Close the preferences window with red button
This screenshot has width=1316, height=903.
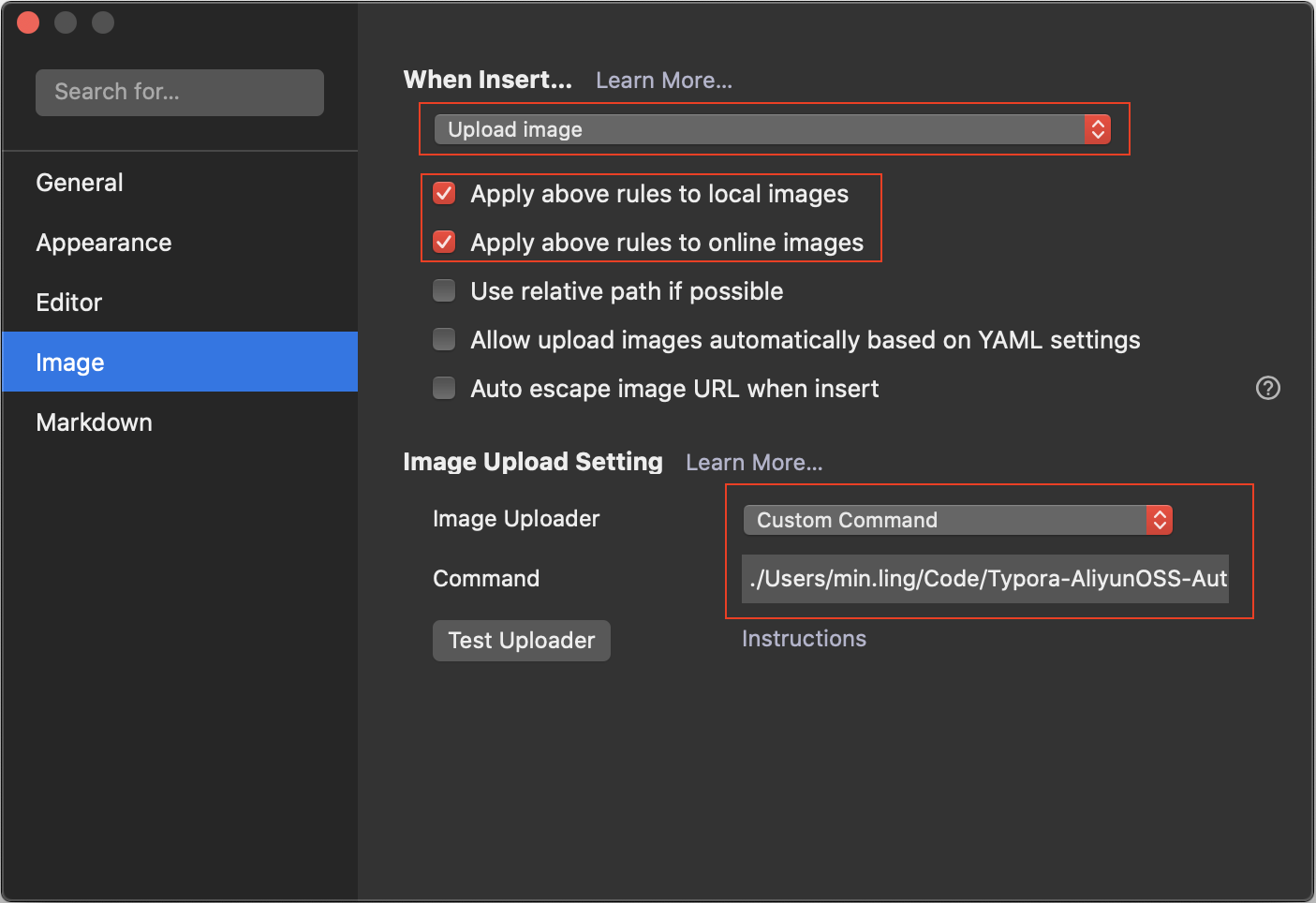[x=28, y=22]
